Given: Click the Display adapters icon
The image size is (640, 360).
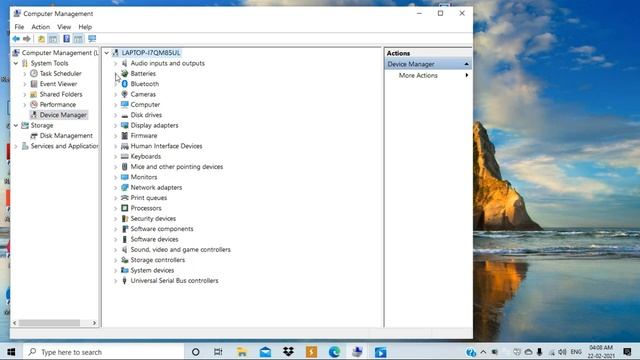Looking at the screenshot, I should point(124,125).
